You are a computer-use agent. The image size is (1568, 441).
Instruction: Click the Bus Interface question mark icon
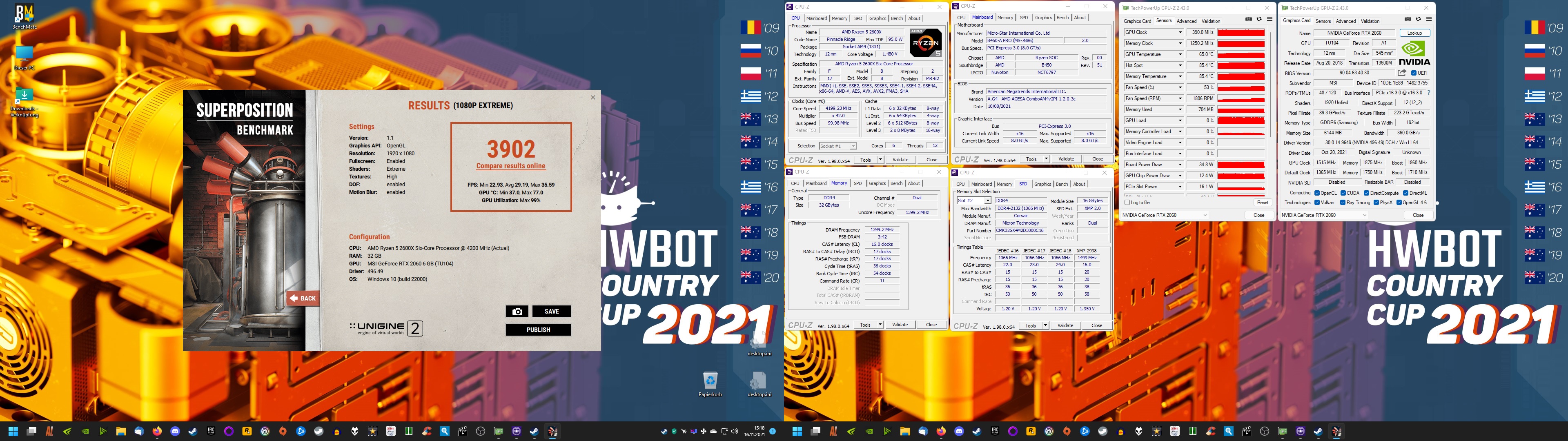(x=1429, y=93)
